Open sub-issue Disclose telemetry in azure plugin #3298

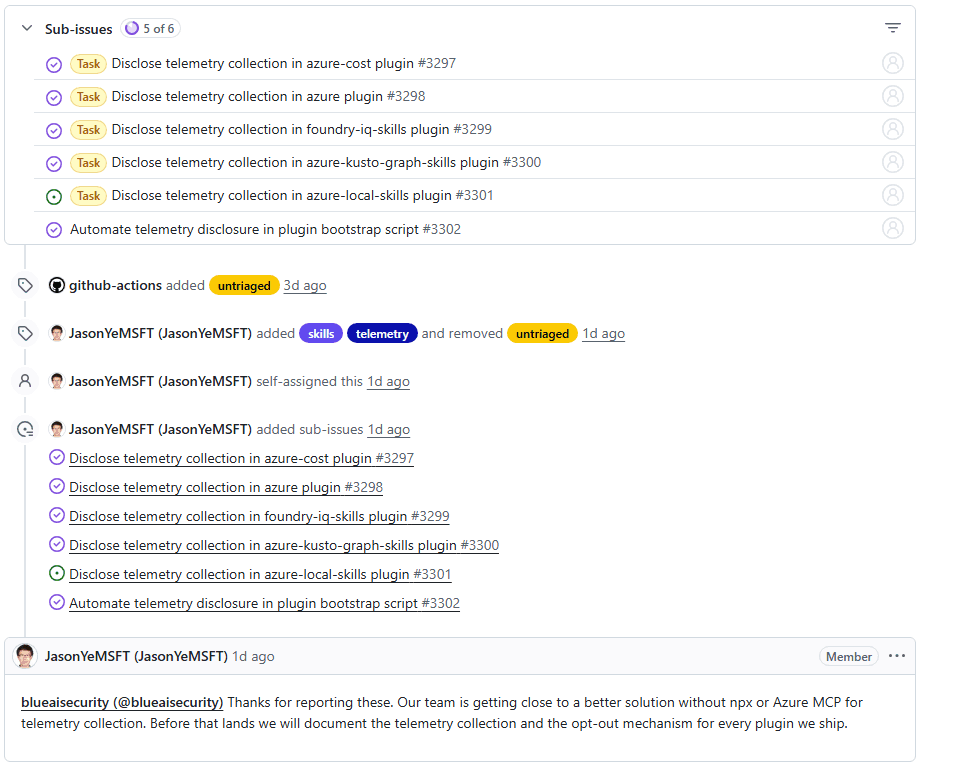[x=268, y=97]
